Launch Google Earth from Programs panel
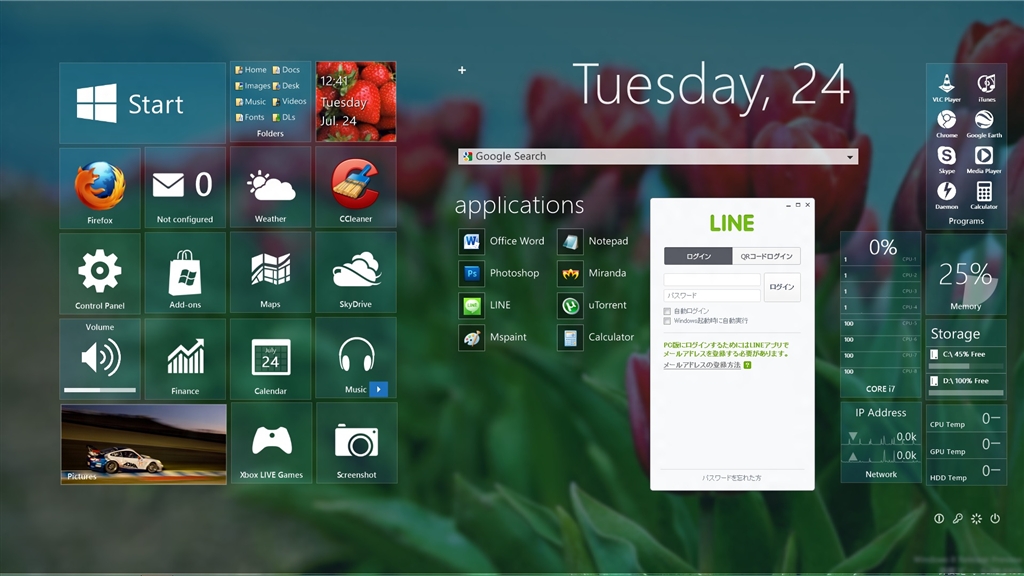This screenshot has height=576, width=1024. point(984,123)
